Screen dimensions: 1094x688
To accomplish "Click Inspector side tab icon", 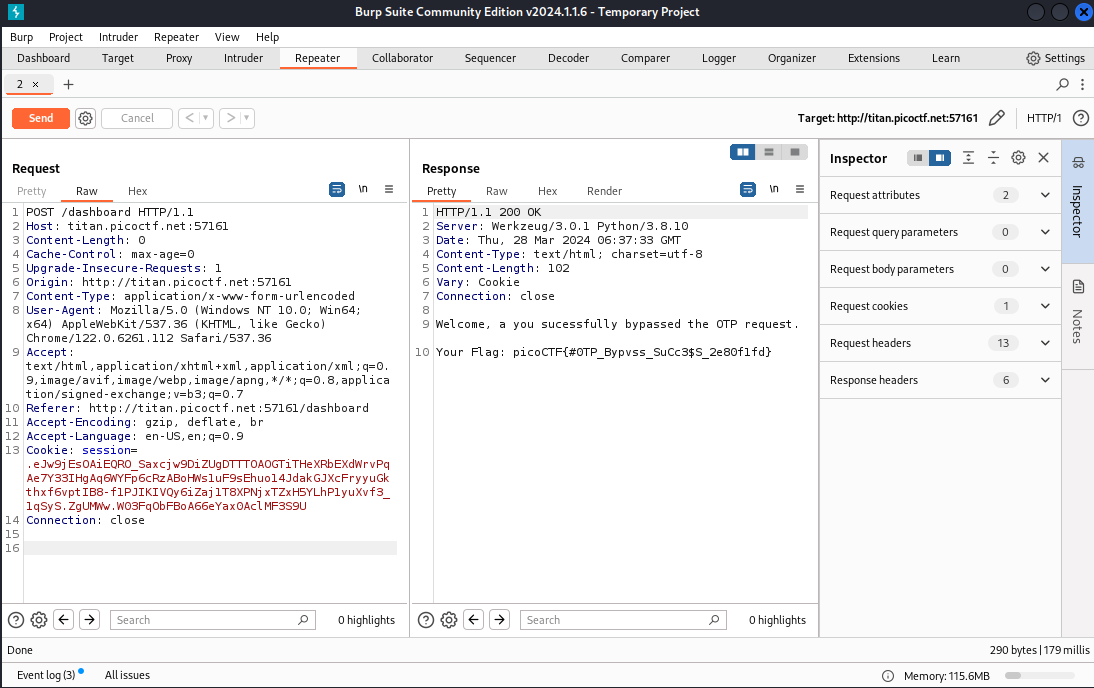I will pos(1078,163).
